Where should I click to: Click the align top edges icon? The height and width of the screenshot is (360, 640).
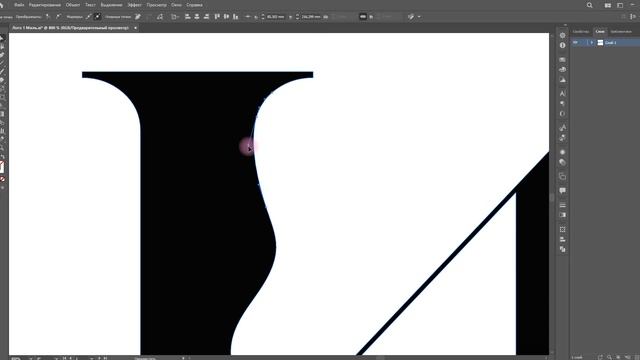tap(217, 17)
